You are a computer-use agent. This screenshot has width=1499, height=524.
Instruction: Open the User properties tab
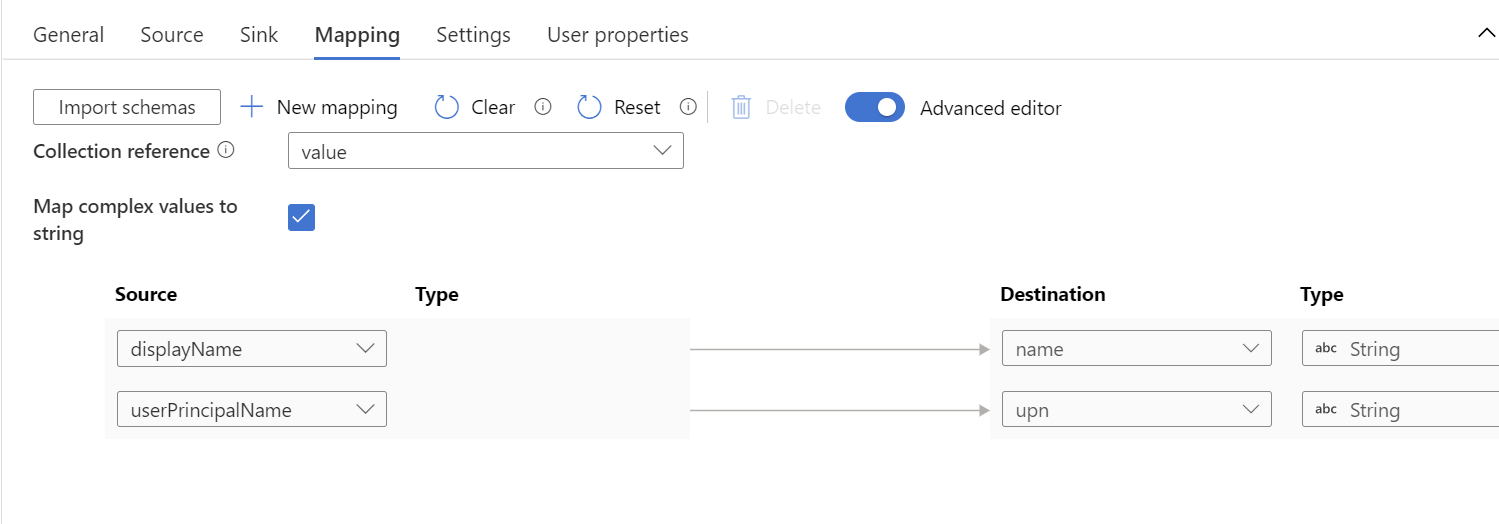point(618,35)
